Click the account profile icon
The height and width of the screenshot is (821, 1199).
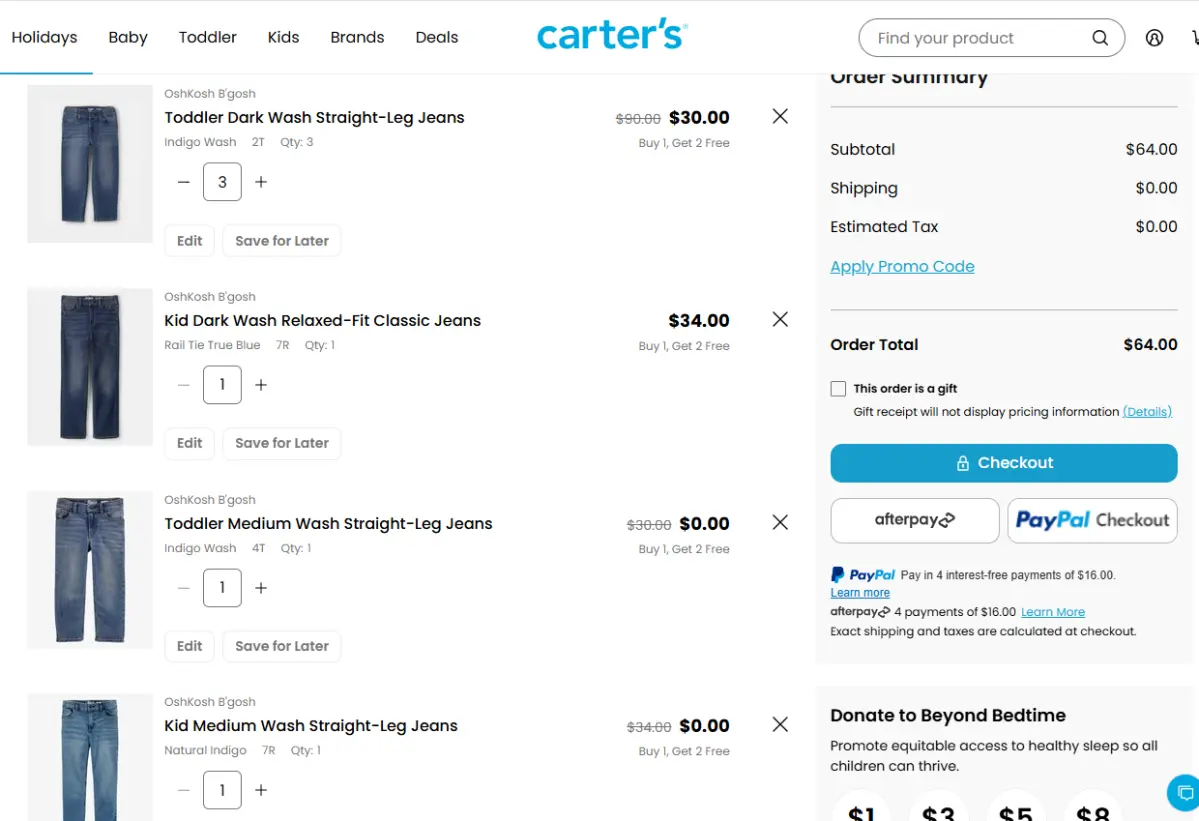[x=1154, y=37]
